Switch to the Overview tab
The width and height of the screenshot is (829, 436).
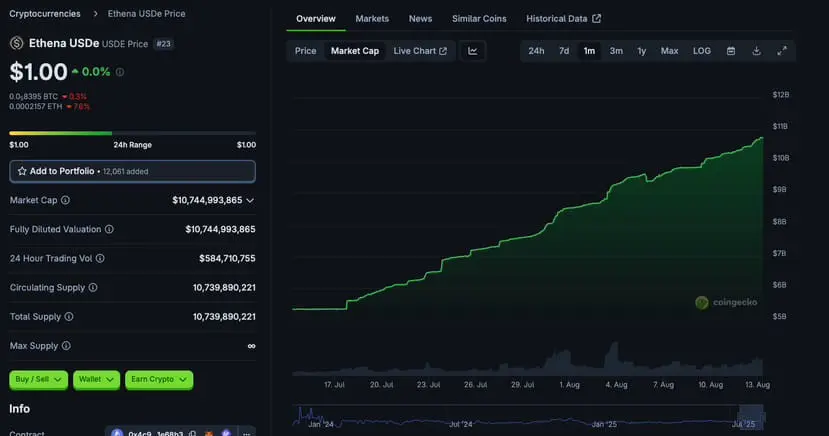pyautogui.click(x=316, y=18)
